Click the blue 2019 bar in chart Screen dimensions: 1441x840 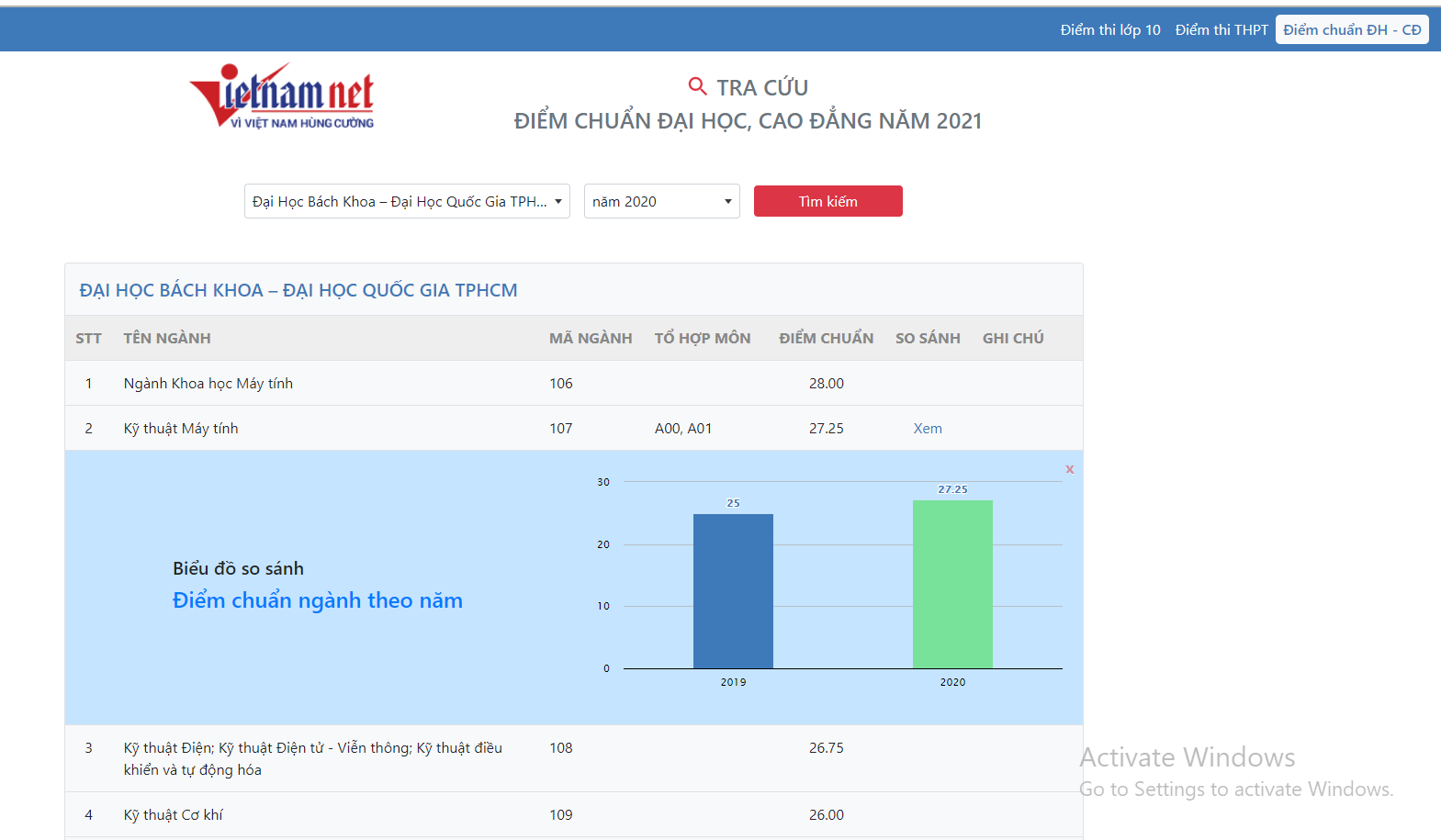pyautogui.click(x=733, y=591)
